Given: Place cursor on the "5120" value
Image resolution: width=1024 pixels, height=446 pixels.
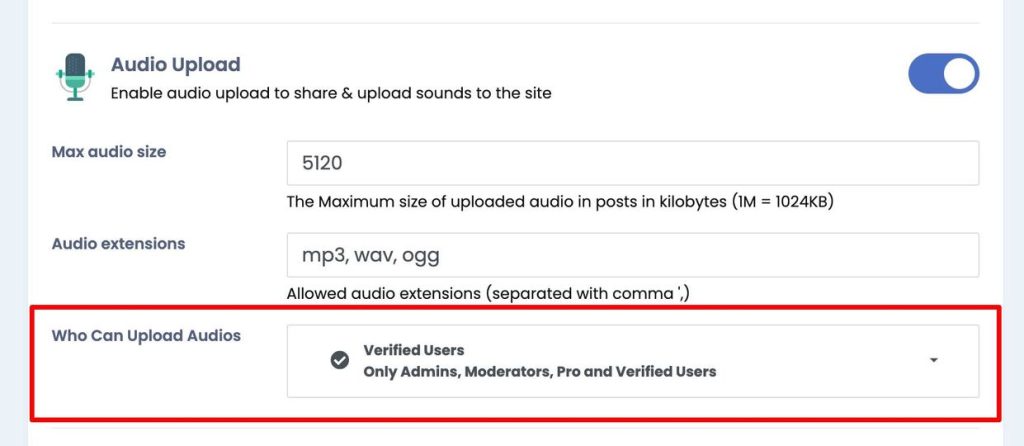Looking at the screenshot, I should point(322,163).
